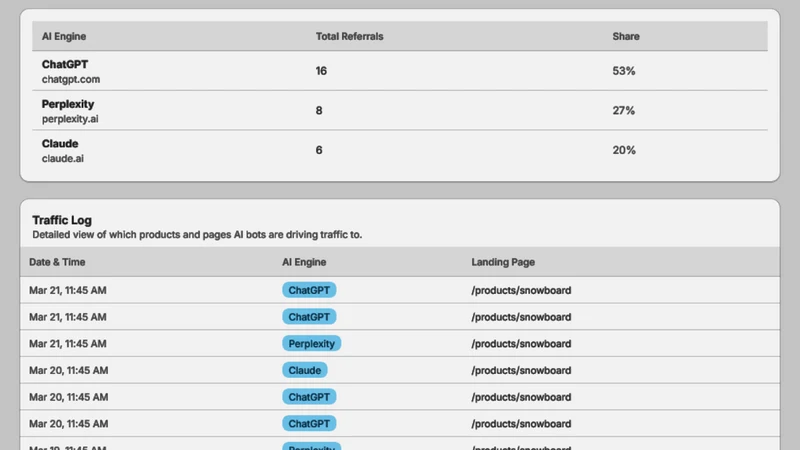Click the Share column header
The image size is (800, 450).
[626, 36]
